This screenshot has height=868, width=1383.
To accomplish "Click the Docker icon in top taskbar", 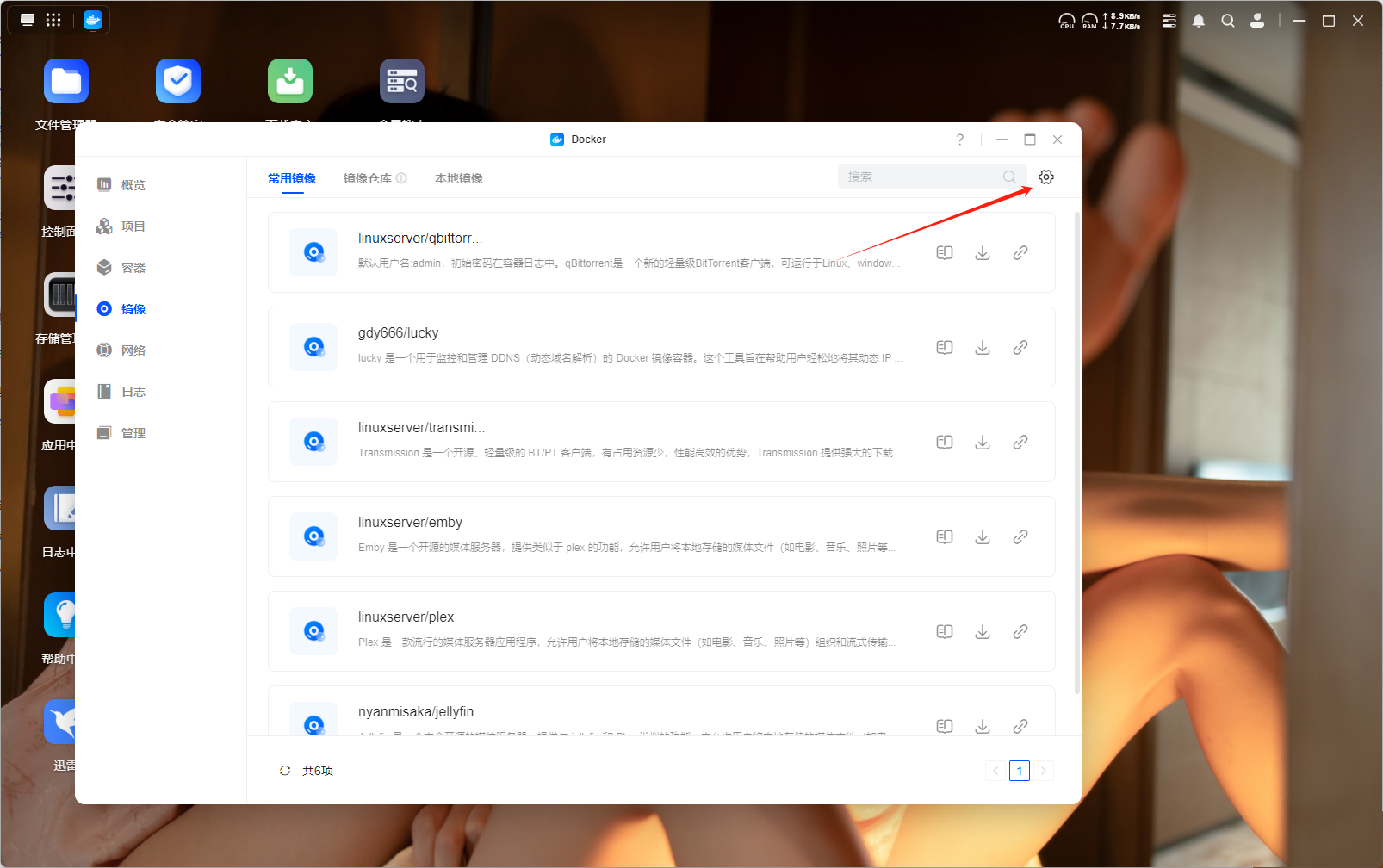I will pos(93,20).
